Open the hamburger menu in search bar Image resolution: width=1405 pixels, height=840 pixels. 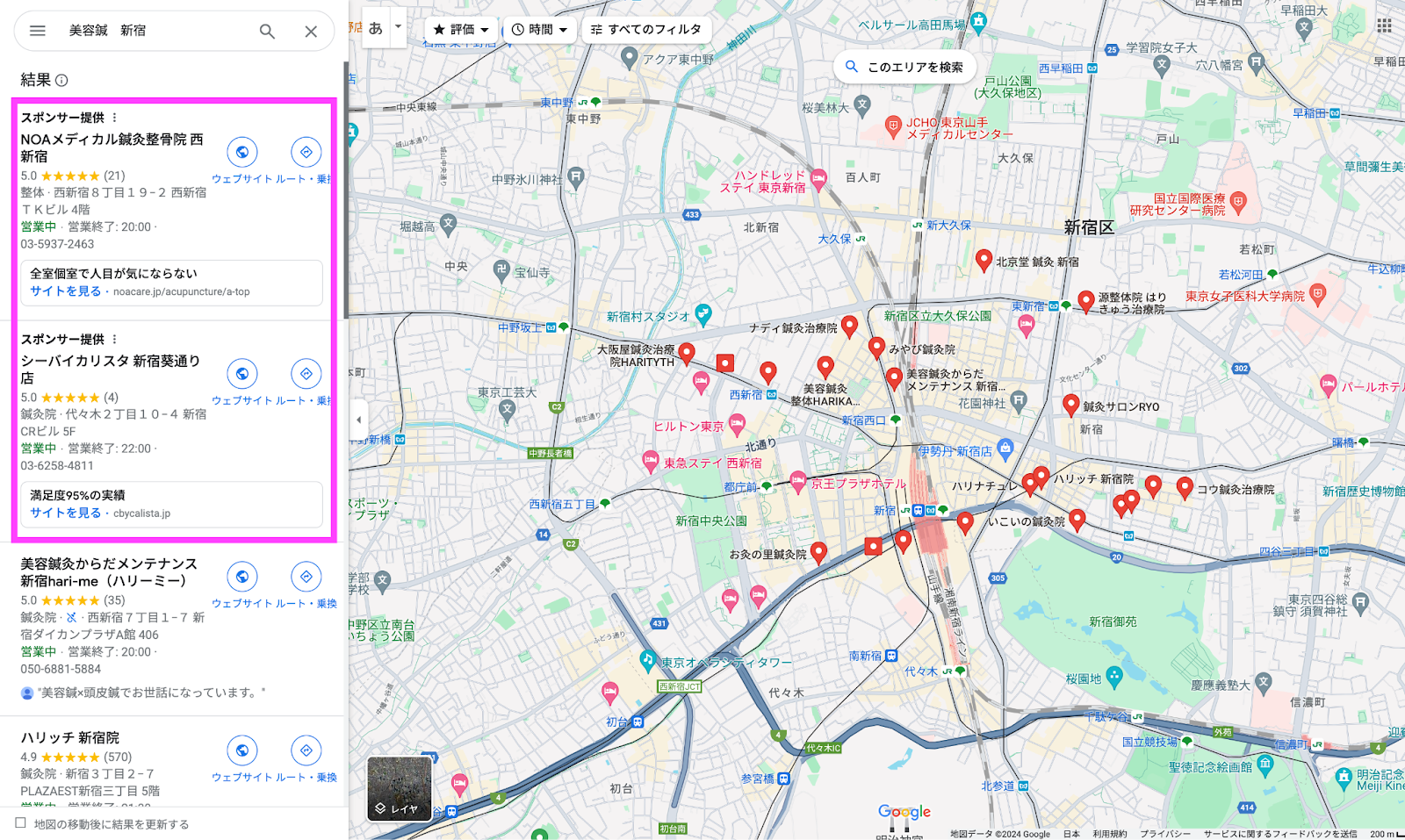pos(38,31)
